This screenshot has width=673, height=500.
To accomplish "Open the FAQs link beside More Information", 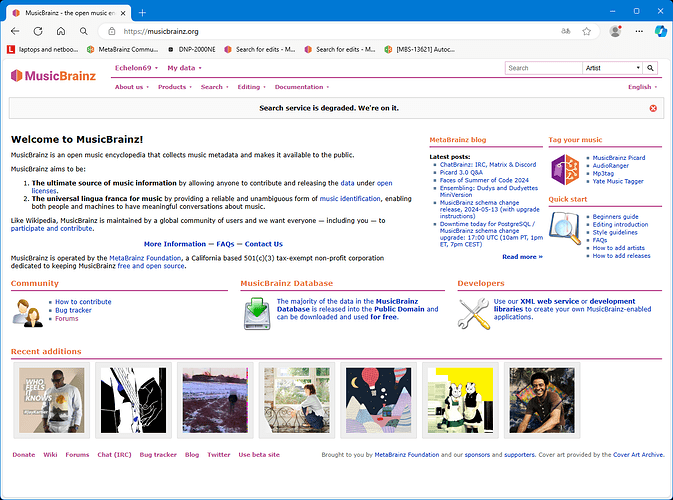I will [225, 244].
